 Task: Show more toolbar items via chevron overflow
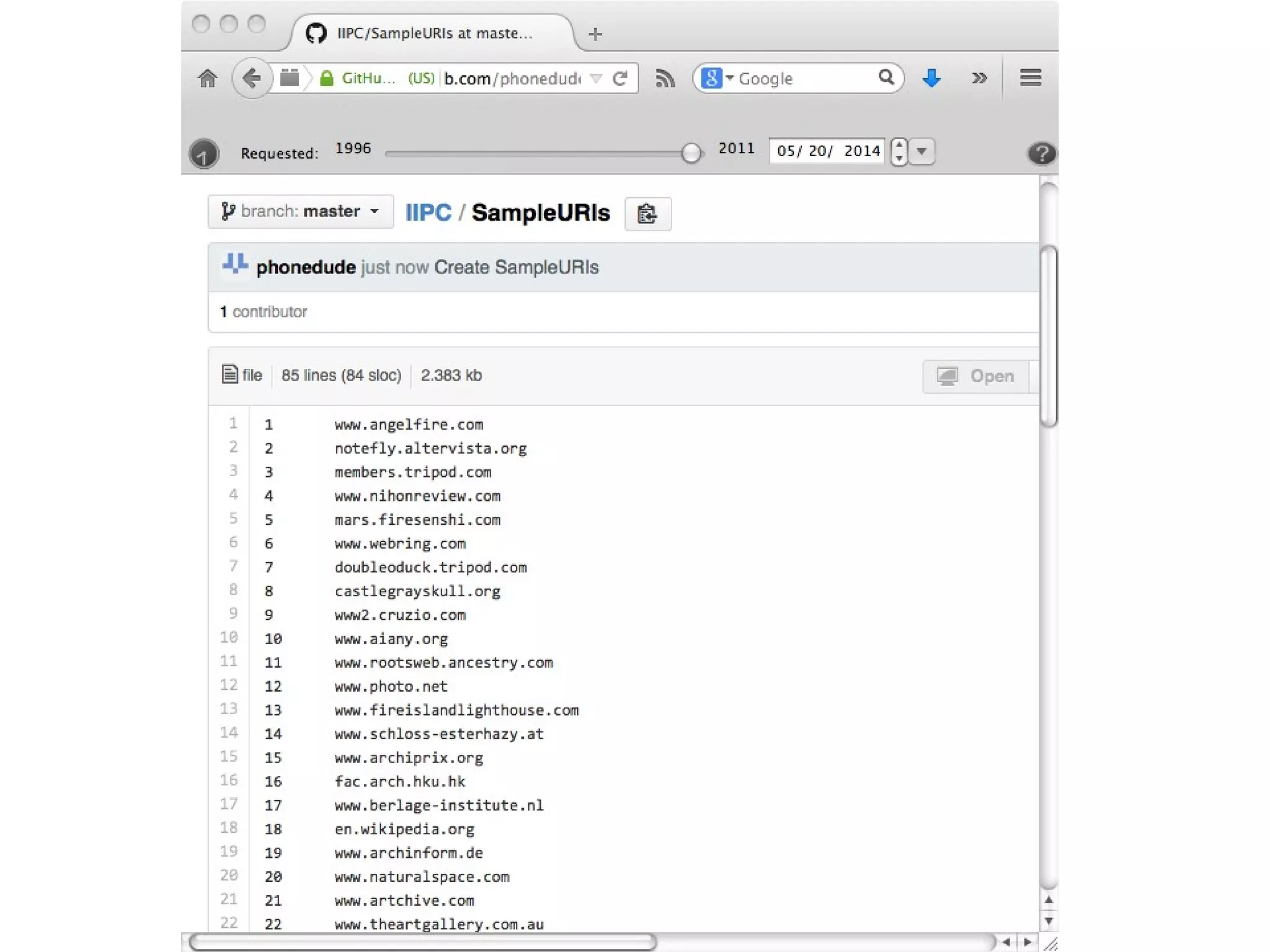[979, 78]
